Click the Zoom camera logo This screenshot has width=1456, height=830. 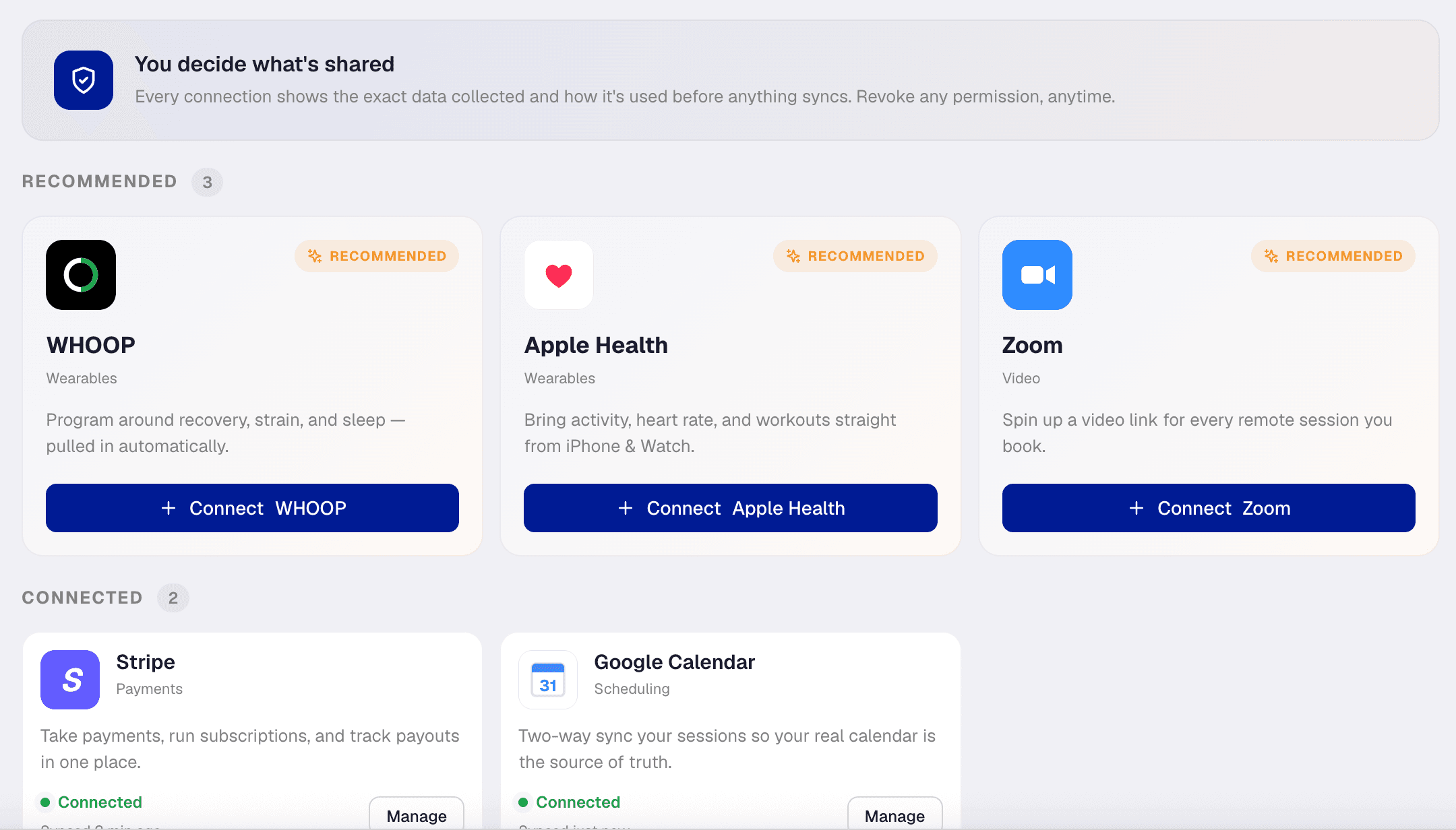tap(1037, 275)
